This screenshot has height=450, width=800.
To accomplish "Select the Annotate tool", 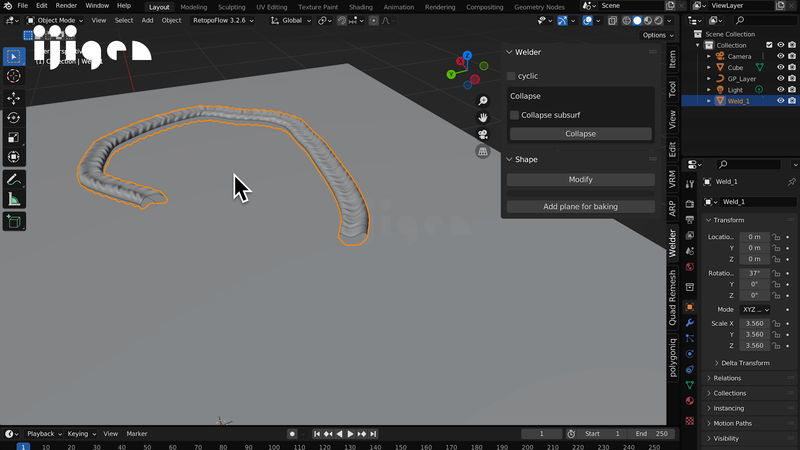I will 14,180.
